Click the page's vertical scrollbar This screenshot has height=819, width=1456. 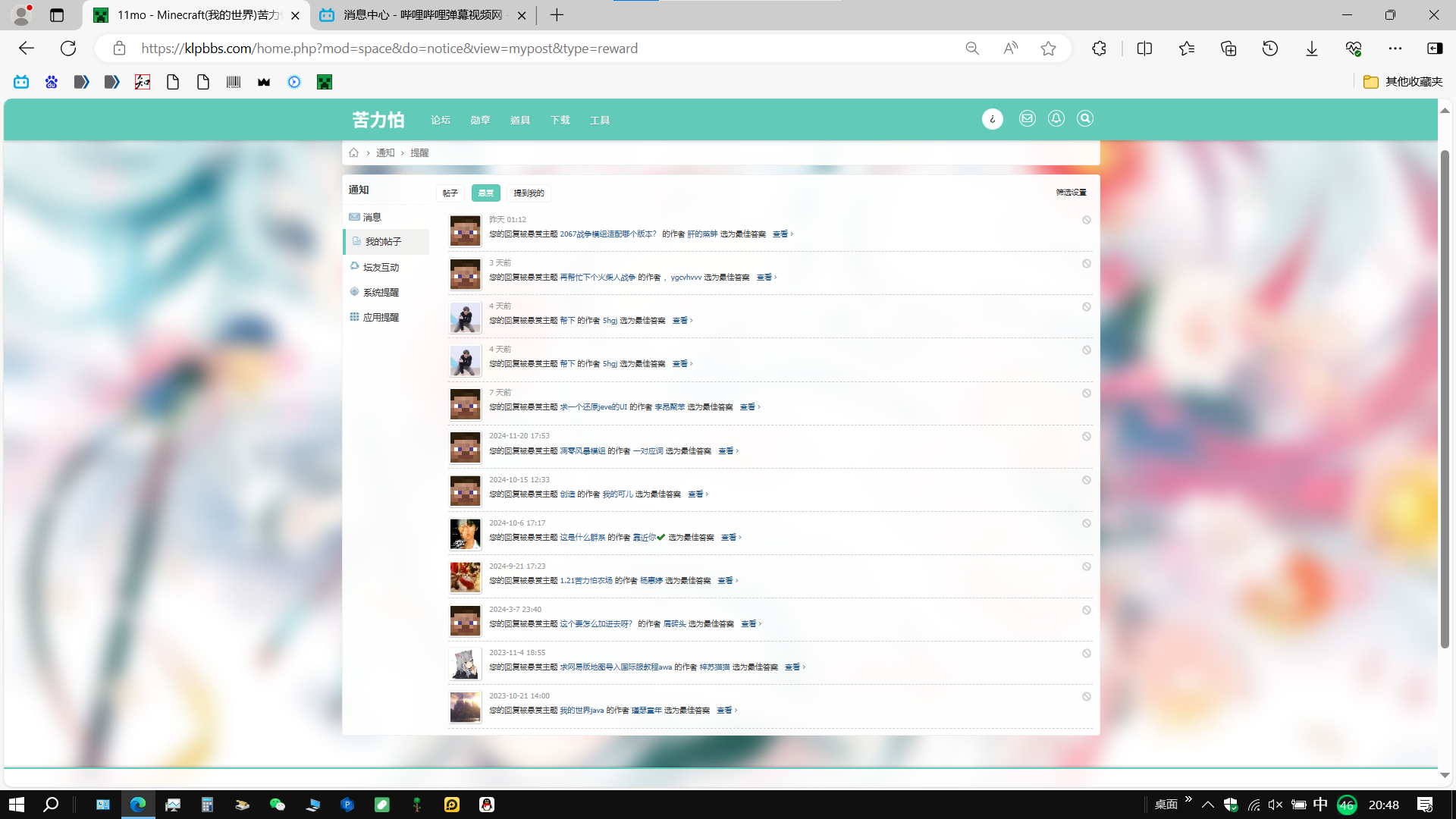pyautogui.click(x=1445, y=398)
